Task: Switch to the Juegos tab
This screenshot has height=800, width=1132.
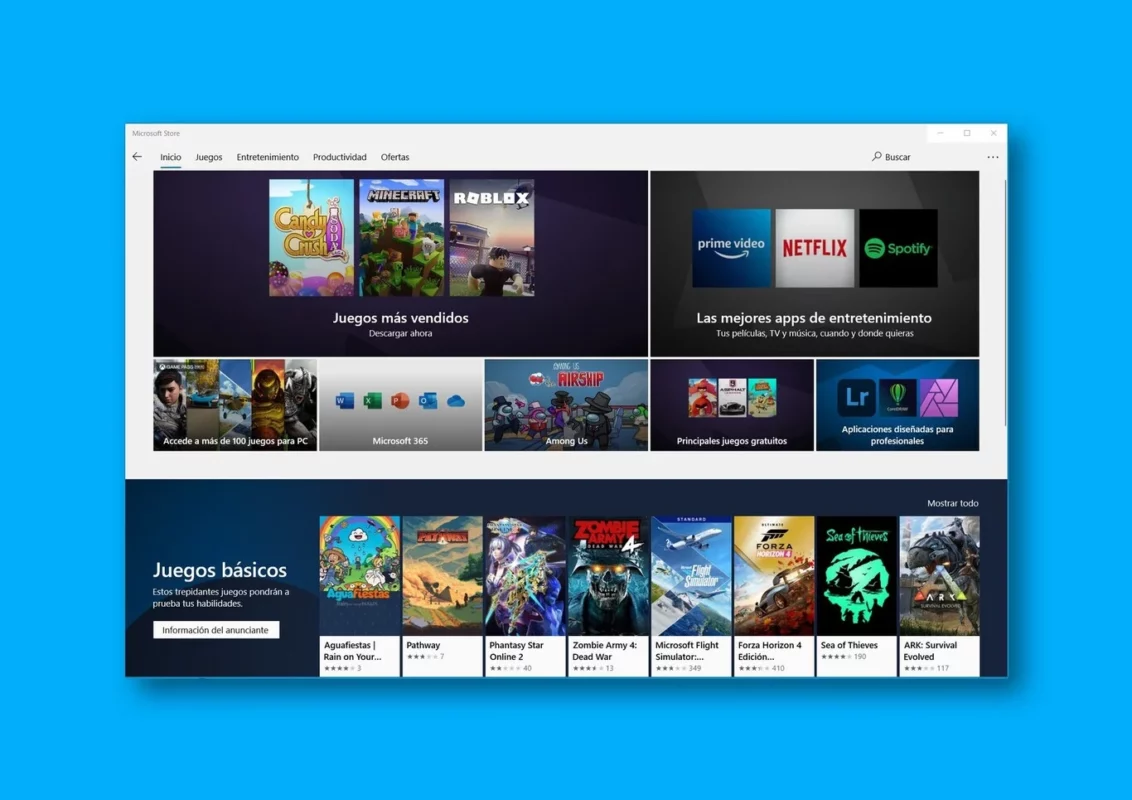Action: 208,157
